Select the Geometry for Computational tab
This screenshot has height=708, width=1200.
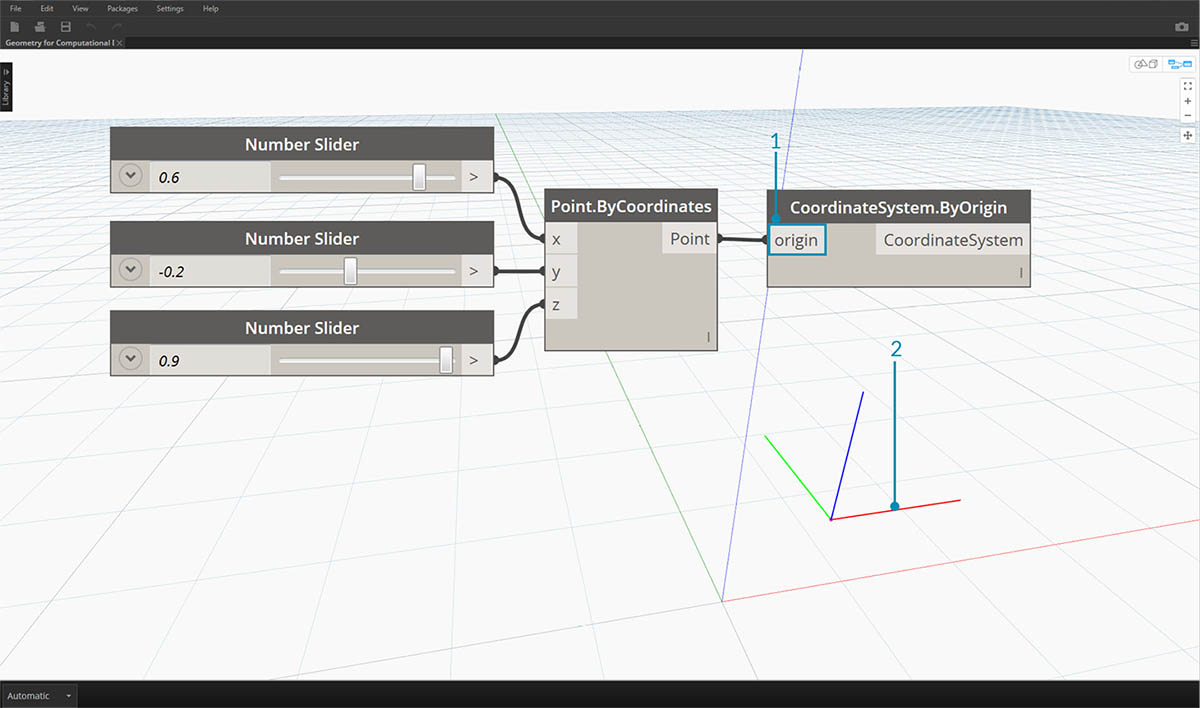(x=60, y=43)
